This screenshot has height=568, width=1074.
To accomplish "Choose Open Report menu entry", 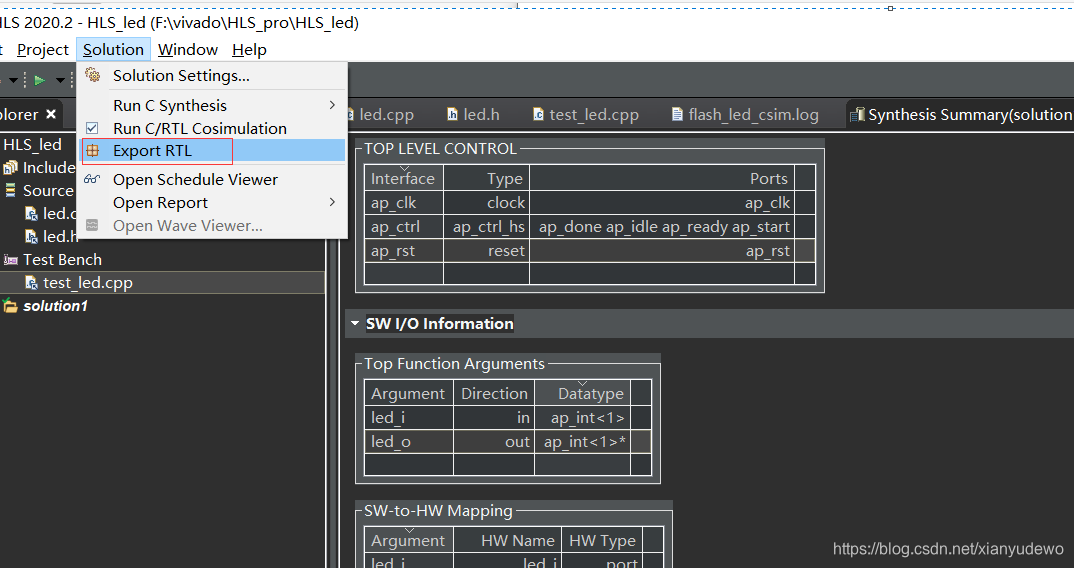I will pos(160,203).
